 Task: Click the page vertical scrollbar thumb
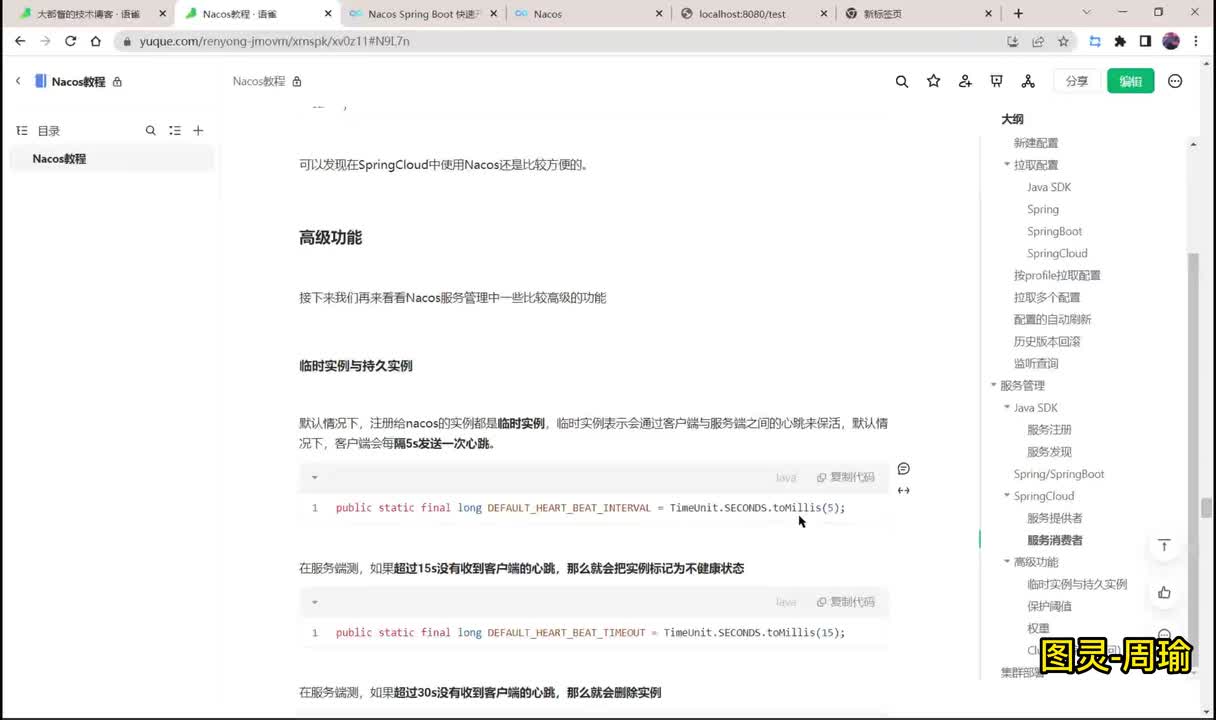click(x=1207, y=508)
